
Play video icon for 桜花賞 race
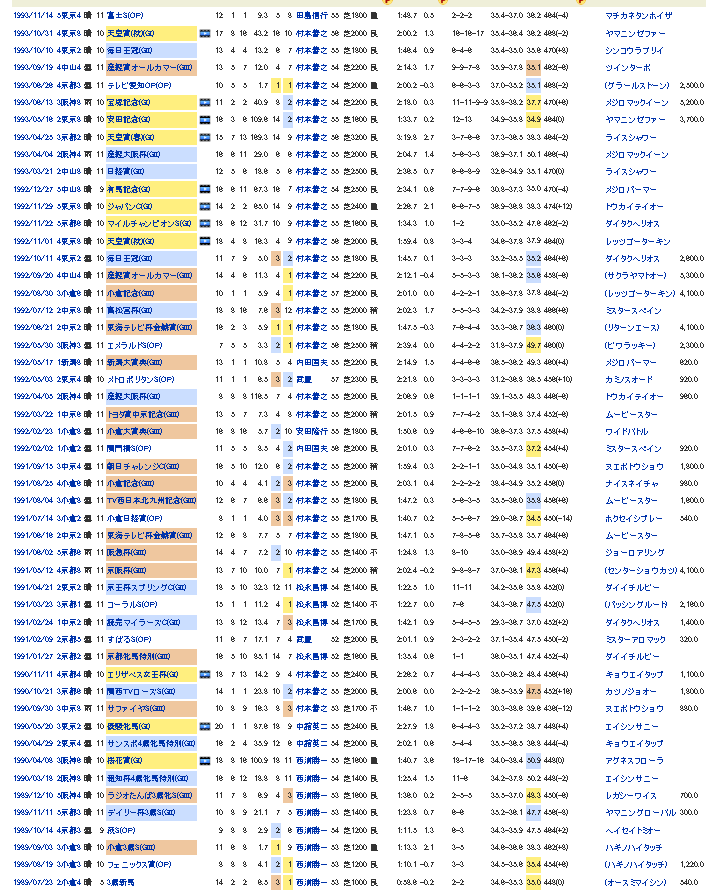coord(204,760)
